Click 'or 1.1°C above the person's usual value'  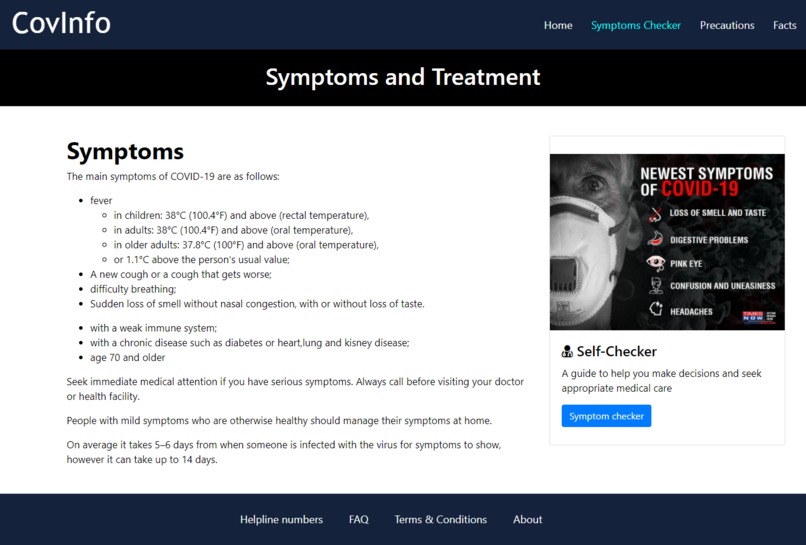[202, 260]
